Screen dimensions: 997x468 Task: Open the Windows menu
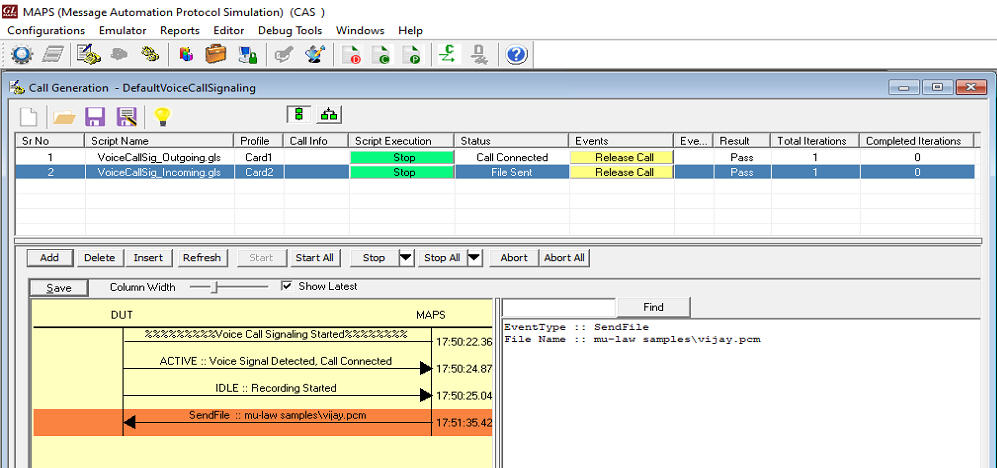360,31
